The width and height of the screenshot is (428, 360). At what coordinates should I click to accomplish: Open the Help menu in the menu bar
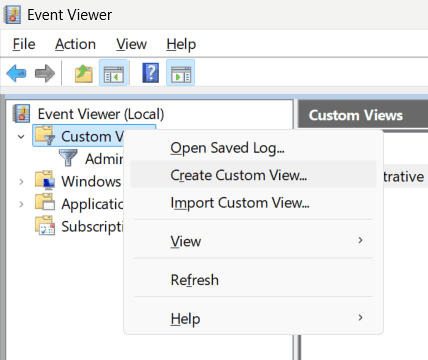181,45
